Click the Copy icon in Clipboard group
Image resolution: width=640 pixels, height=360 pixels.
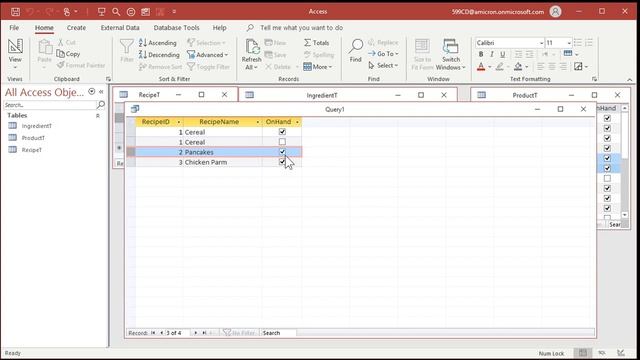tap(60, 53)
